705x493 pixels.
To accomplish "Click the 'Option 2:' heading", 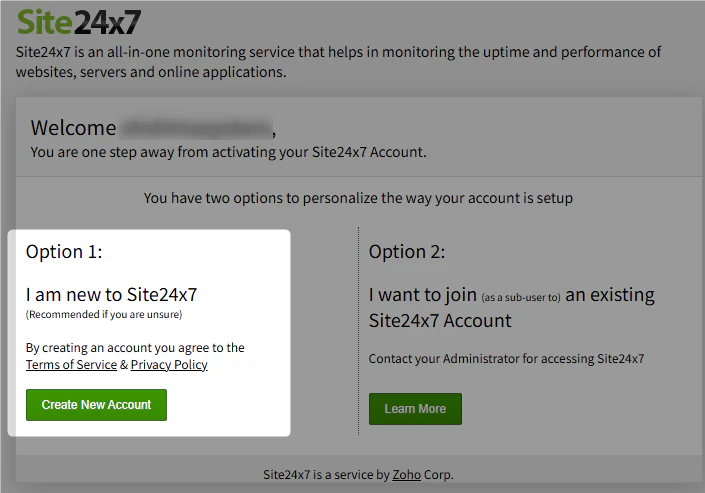I will 407,251.
